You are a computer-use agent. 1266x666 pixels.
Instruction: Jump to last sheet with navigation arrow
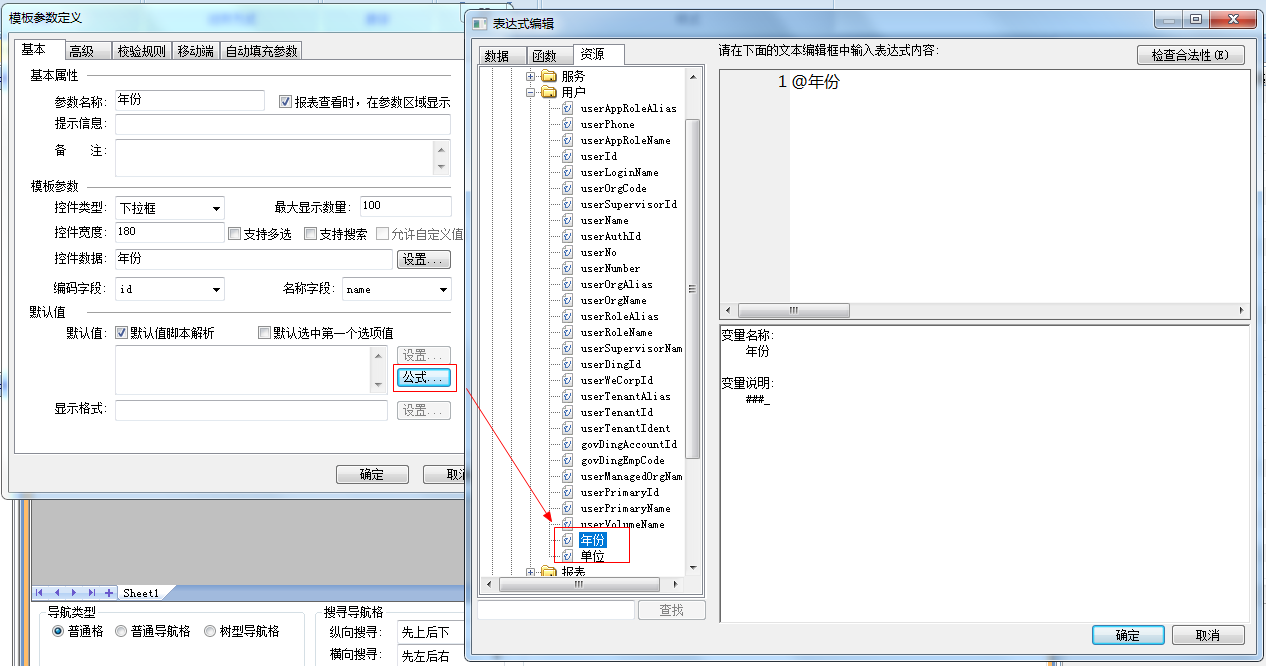pyautogui.click(x=92, y=593)
